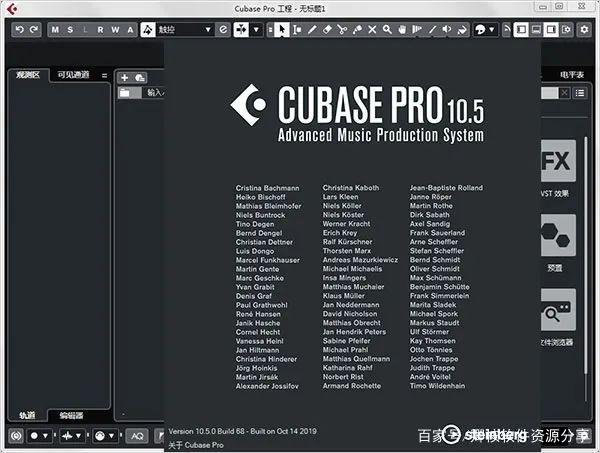Select the Erase tool
Screen dimensions: 600x453
327,29
